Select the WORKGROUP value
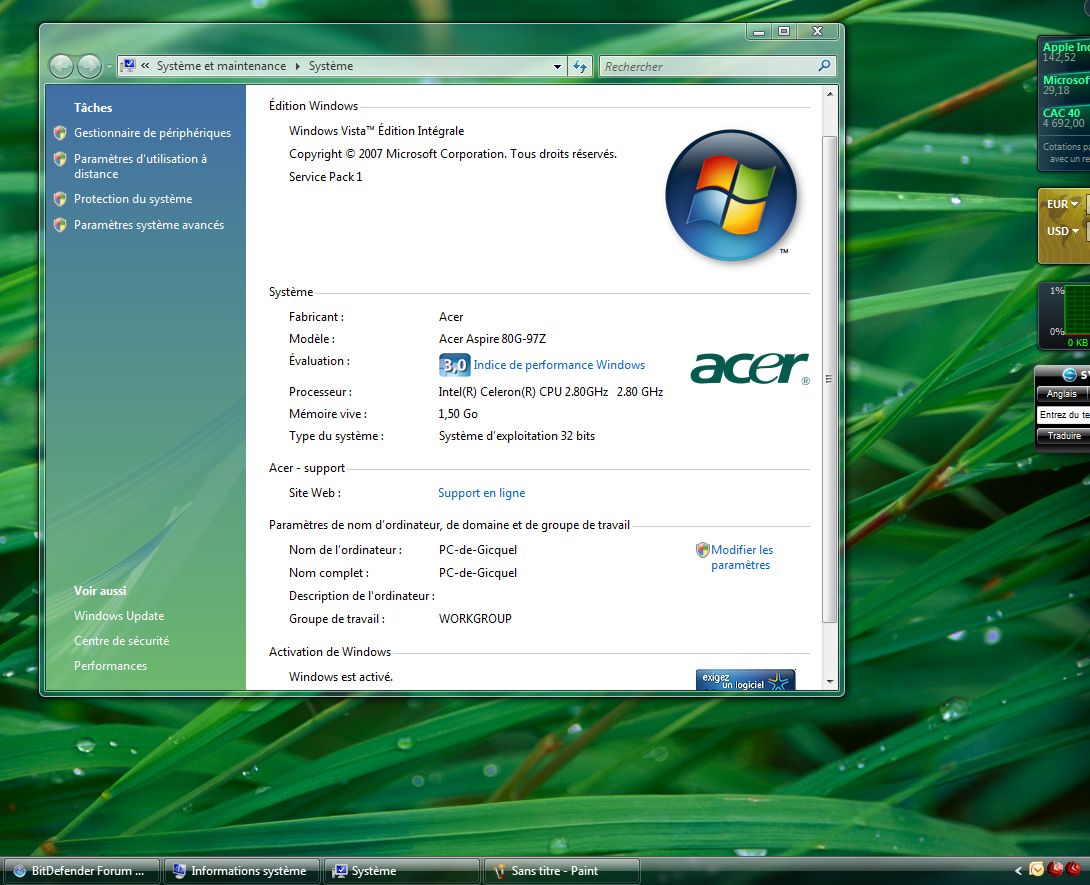Viewport: 1090px width, 885px height. click(475, 619)
